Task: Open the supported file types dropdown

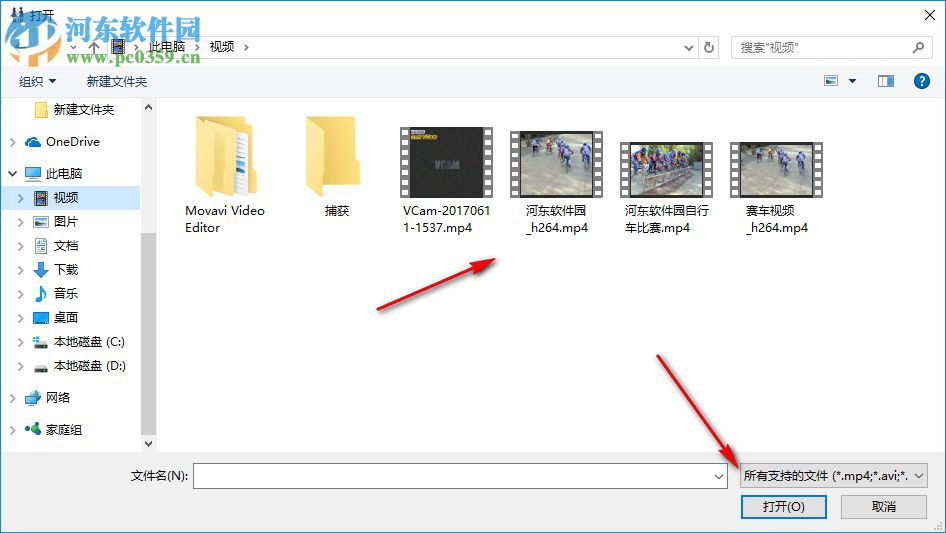Action: click(833, 476)
